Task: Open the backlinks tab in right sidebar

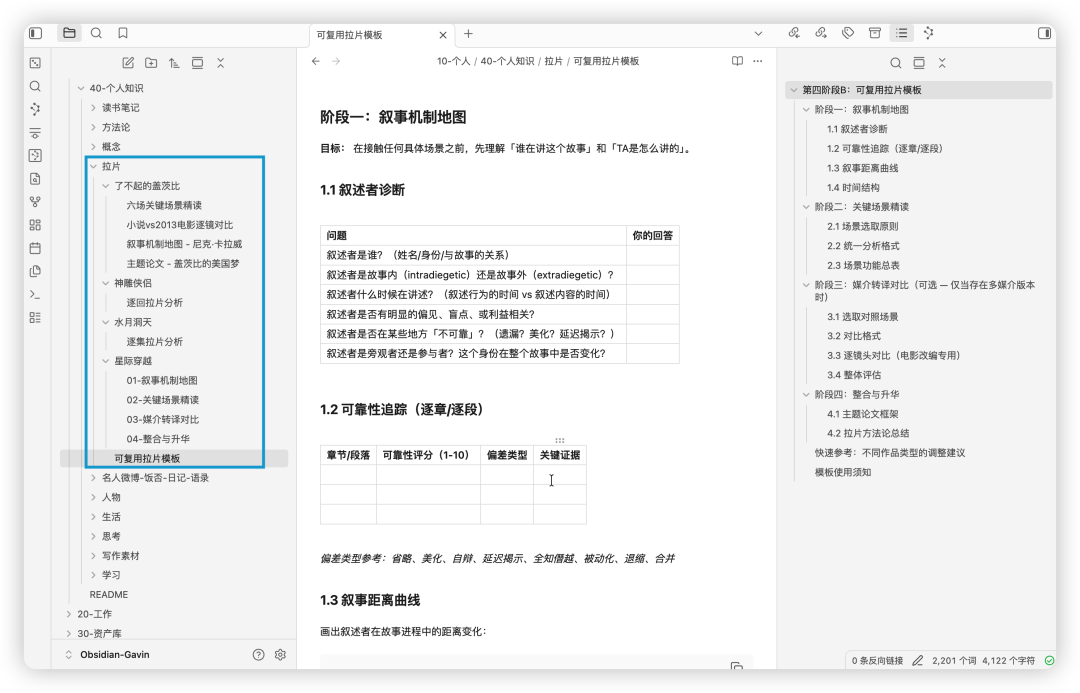Action: 794,33
